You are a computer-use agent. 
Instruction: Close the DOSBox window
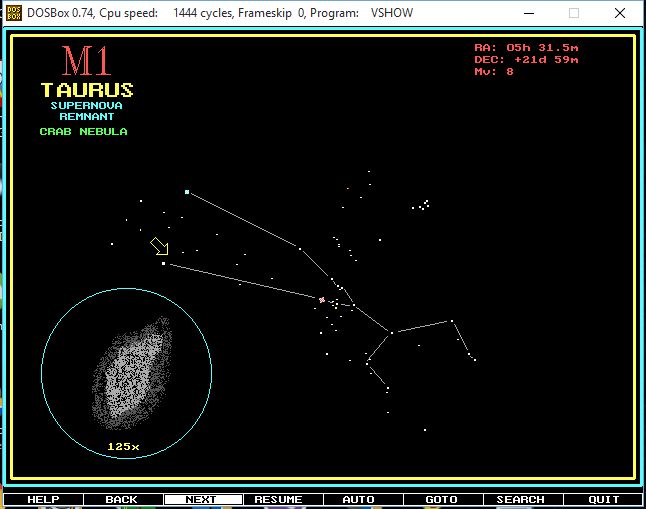pyautogui.click(x=620, y=13)
